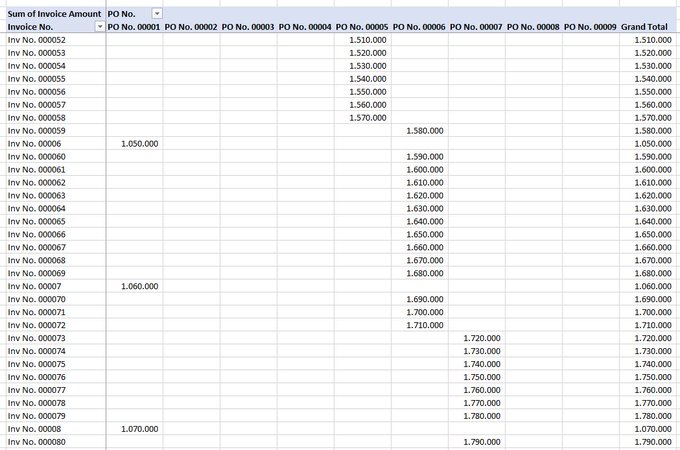Select row label Inv No. 00008
The image size is (680, 450).
pos(34,429)
